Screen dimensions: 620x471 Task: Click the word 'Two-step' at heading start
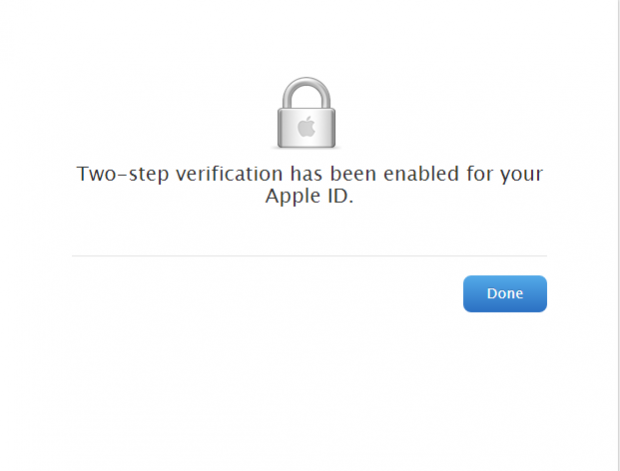(123, 174)
